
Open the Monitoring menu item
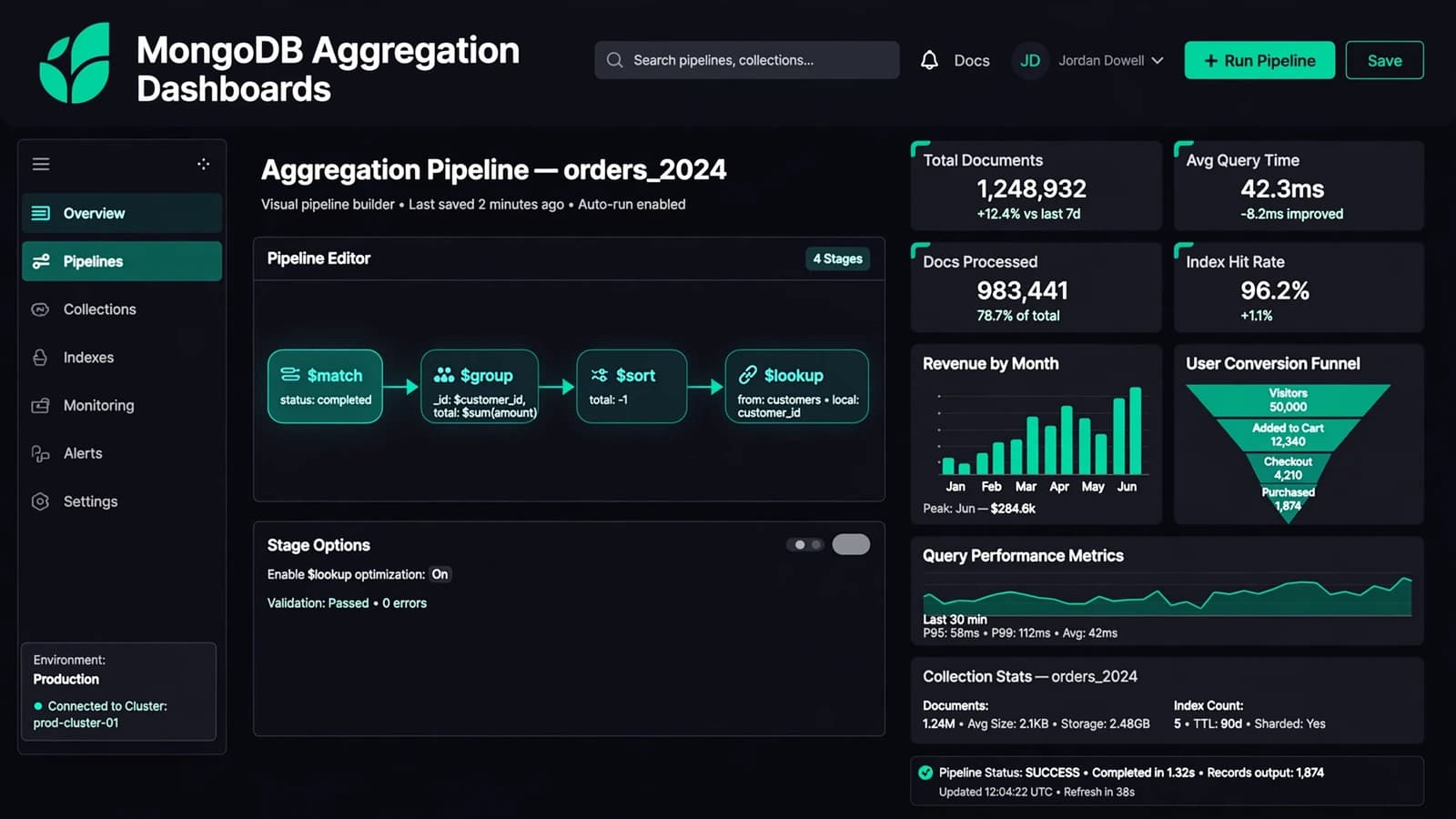click(x=122, y=406)
